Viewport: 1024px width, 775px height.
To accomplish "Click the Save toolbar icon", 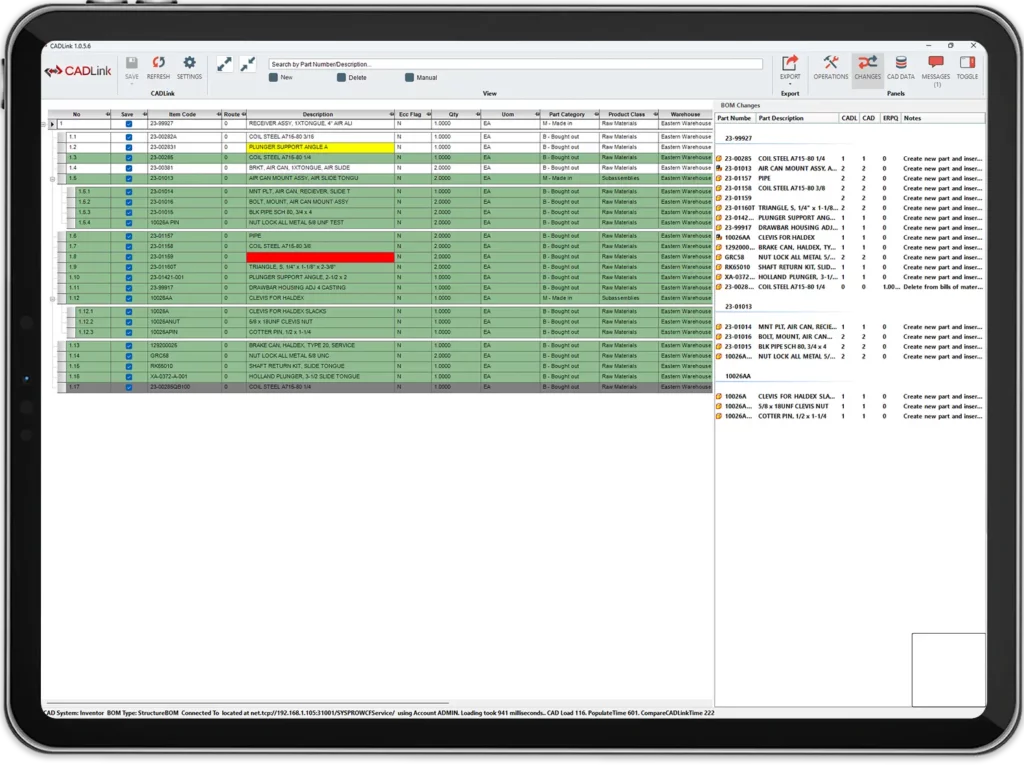I will point(131,63).
